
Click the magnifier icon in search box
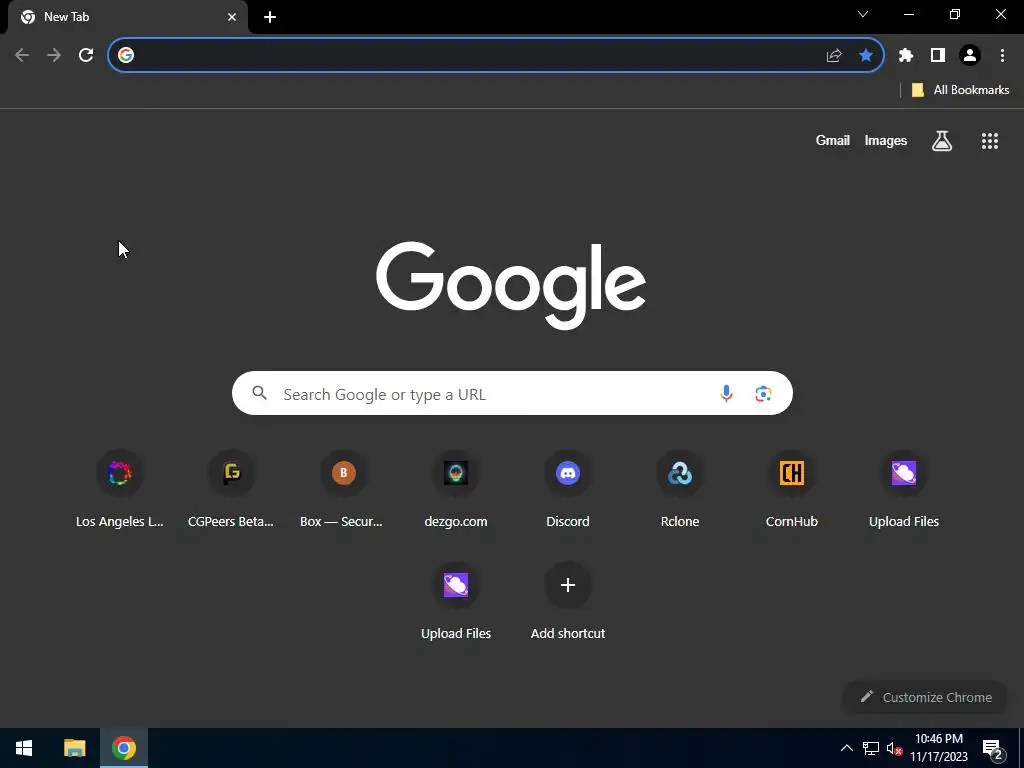[x=260, y=393]
